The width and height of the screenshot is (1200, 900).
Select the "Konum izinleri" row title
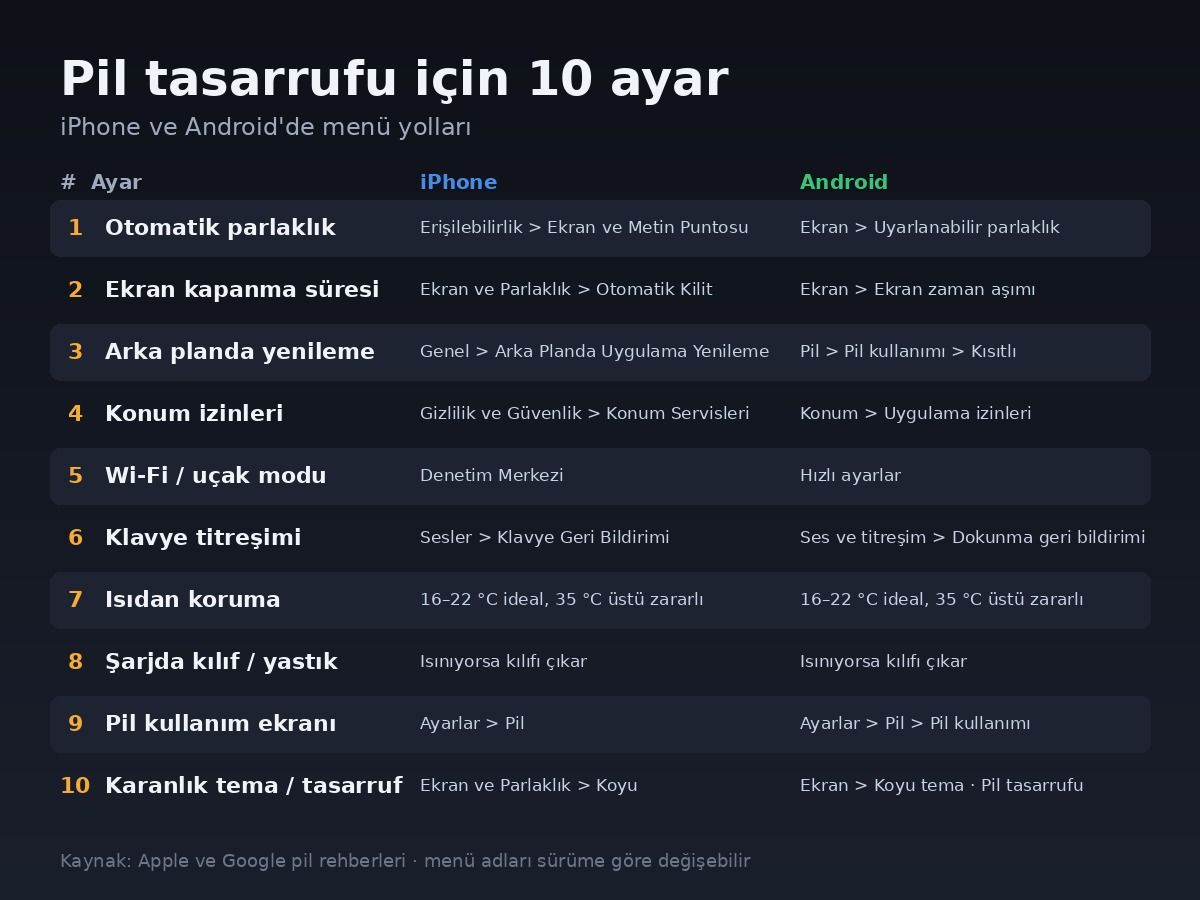point(194,414)
